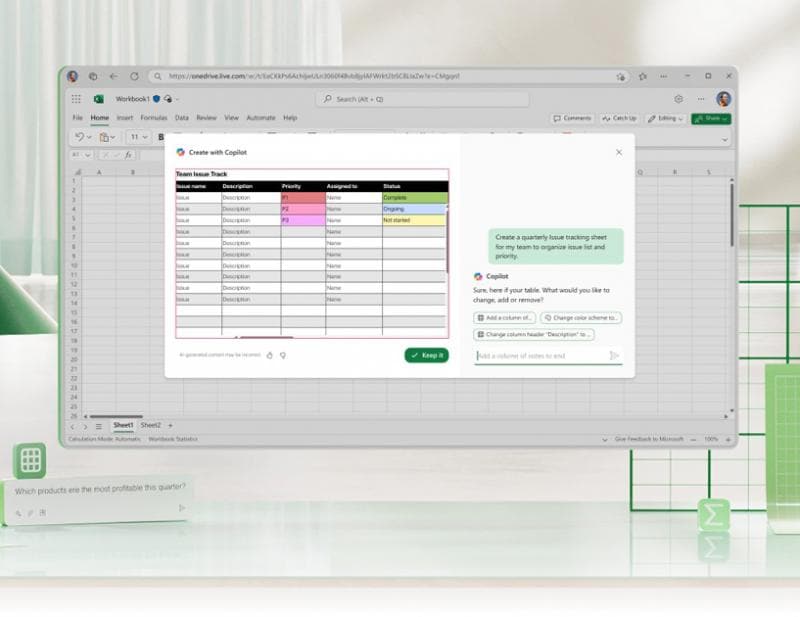Expand the cell name box dropdown

click(88, 155)
